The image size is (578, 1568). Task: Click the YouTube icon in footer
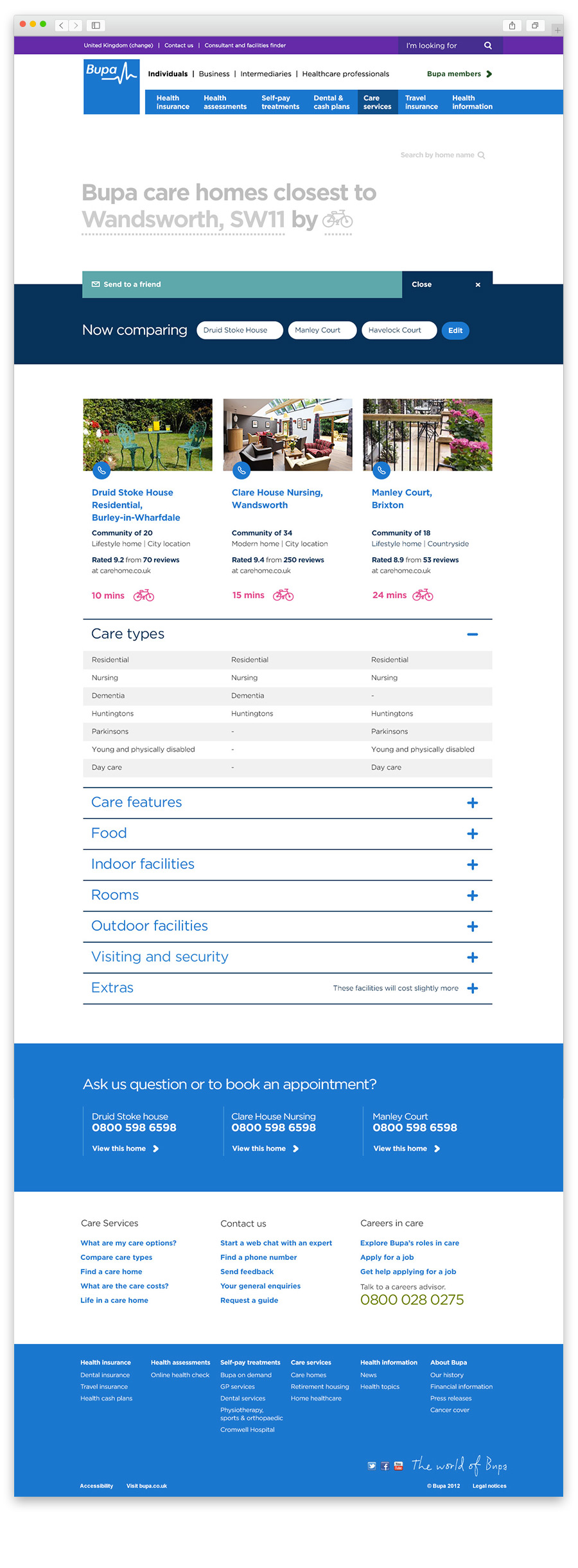(398, 1466)
